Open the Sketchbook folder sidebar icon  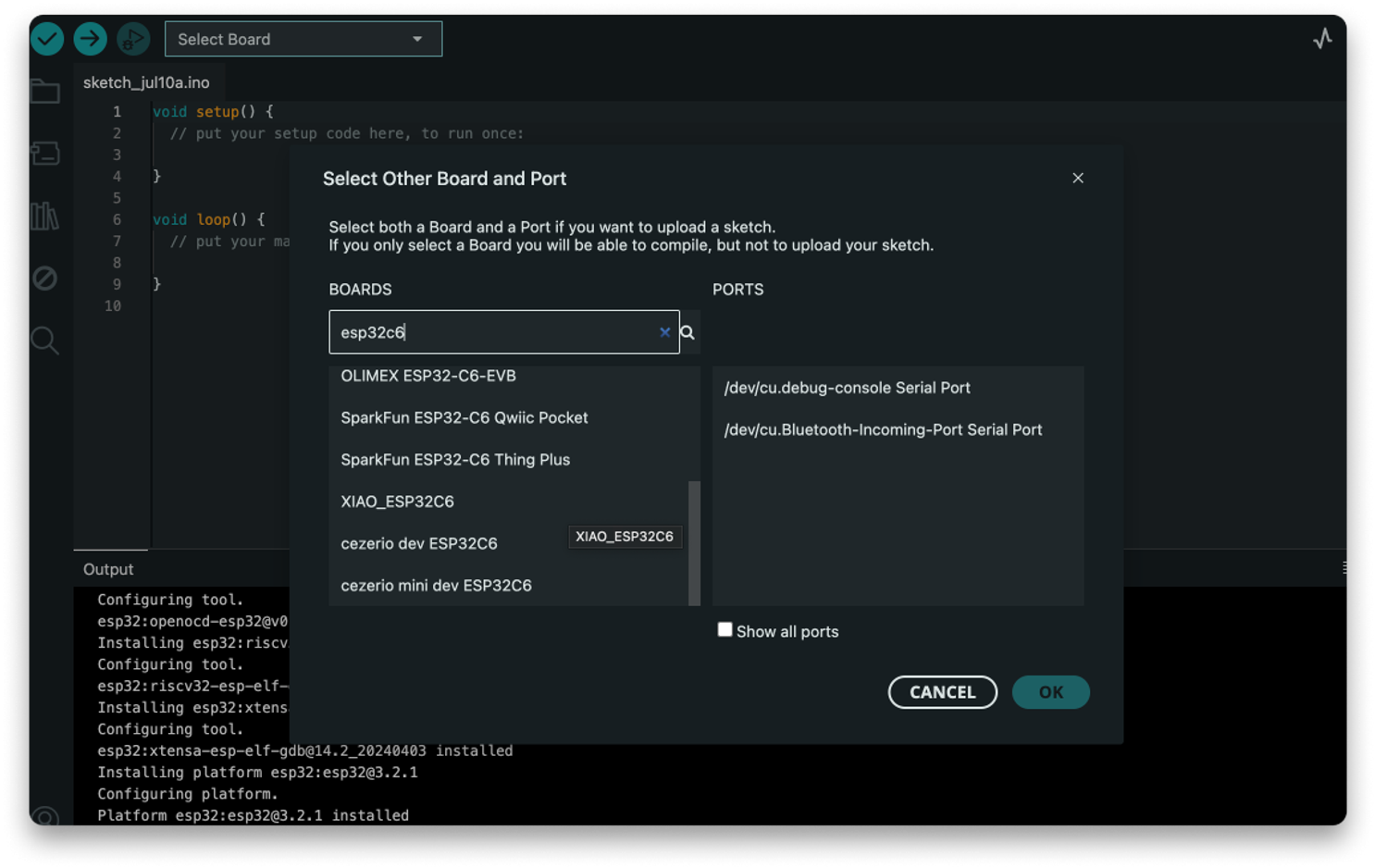click(44, 91)
